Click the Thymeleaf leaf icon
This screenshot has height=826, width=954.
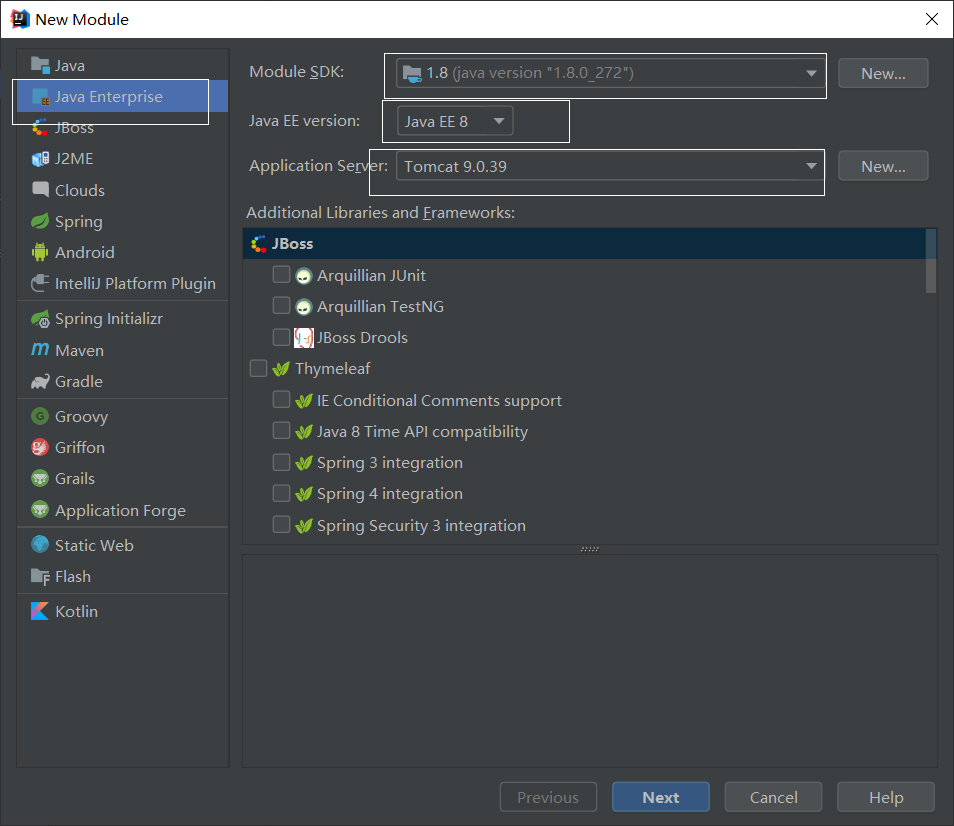click(281, 369)
